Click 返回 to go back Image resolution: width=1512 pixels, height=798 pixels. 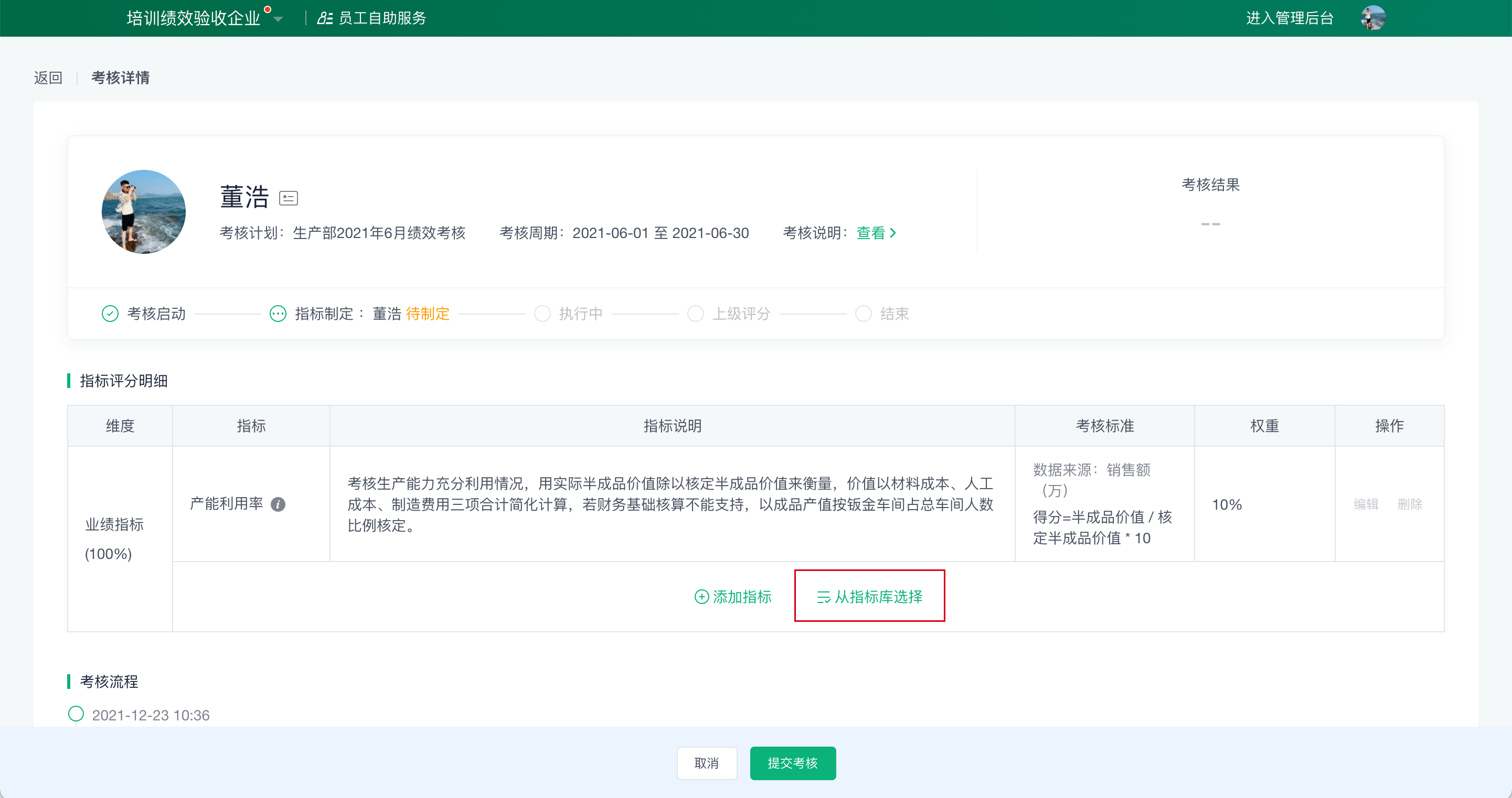48,78
